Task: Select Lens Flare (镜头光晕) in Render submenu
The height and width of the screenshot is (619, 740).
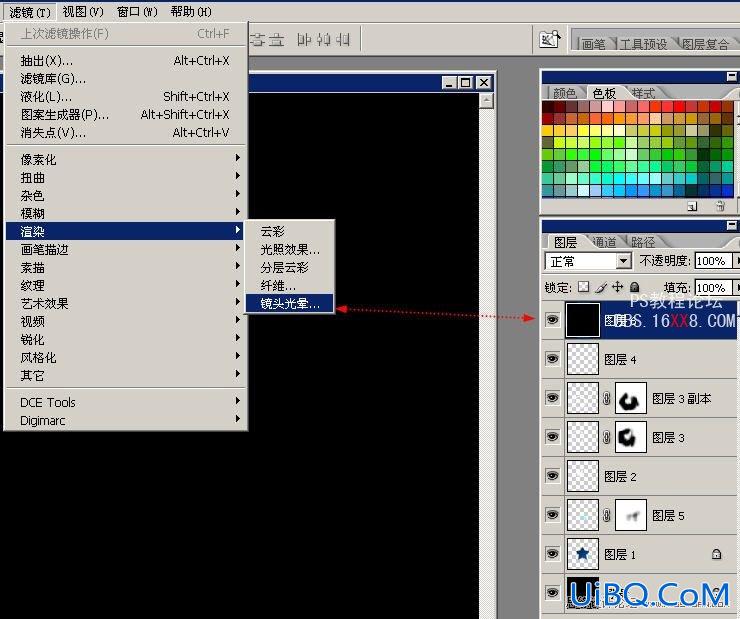Action: (x=290, y=303)
